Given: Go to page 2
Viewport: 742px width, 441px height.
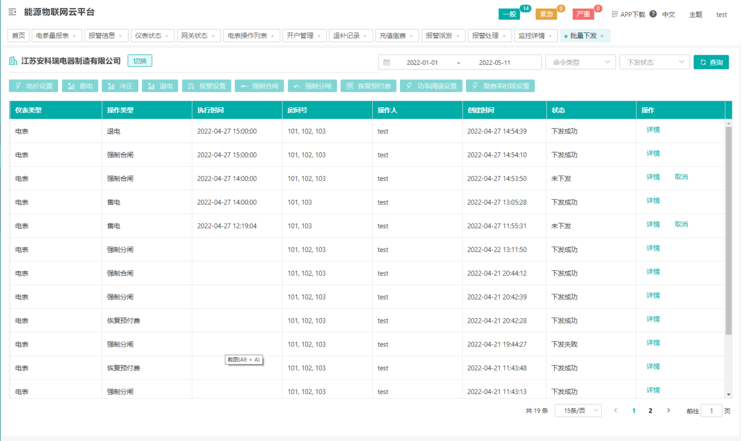Looking at the screenshot, I should pyautogui.click(x=650, y=411).
